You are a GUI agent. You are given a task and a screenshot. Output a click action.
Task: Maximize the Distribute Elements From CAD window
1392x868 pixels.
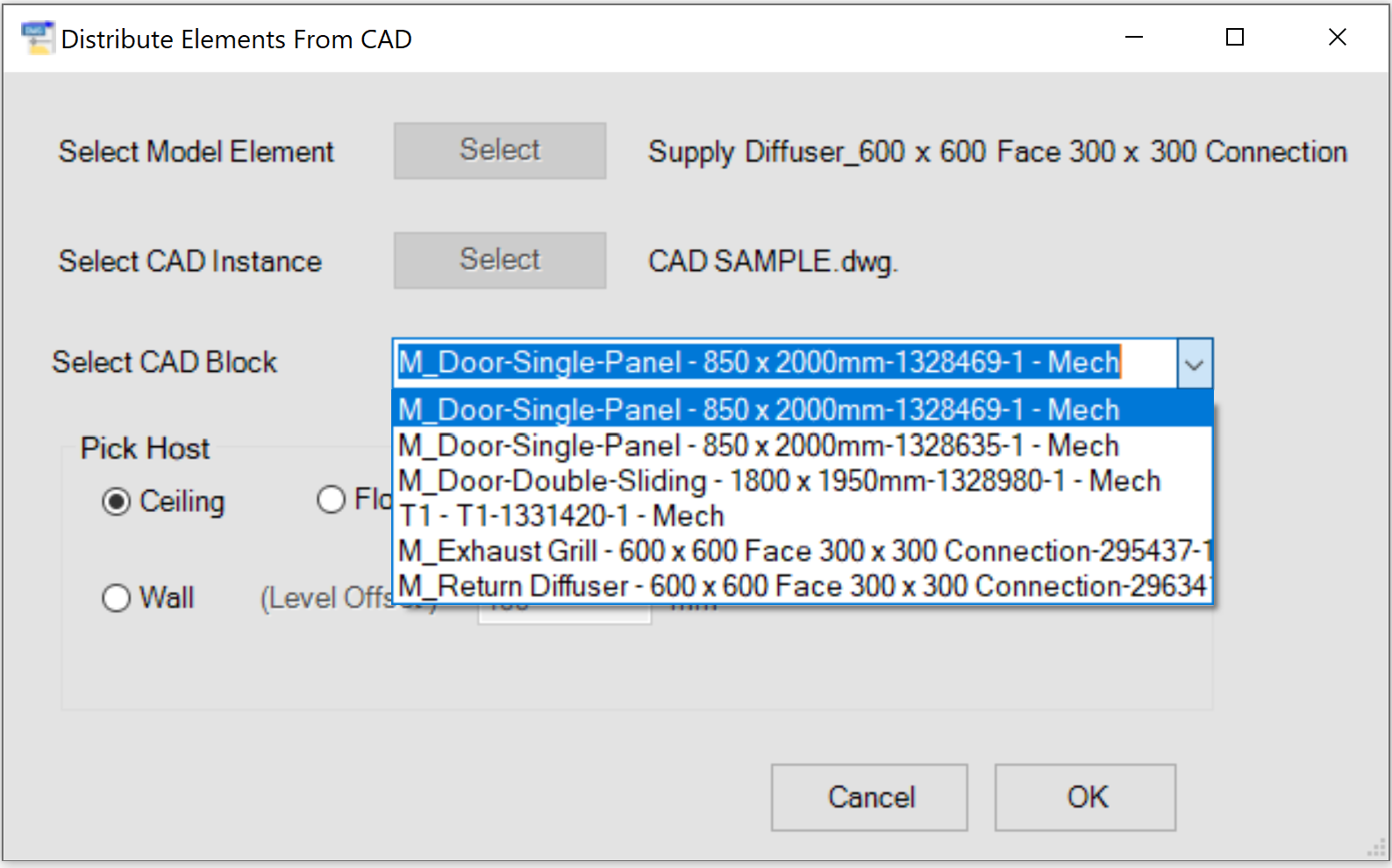click(x=1235, y=38)
